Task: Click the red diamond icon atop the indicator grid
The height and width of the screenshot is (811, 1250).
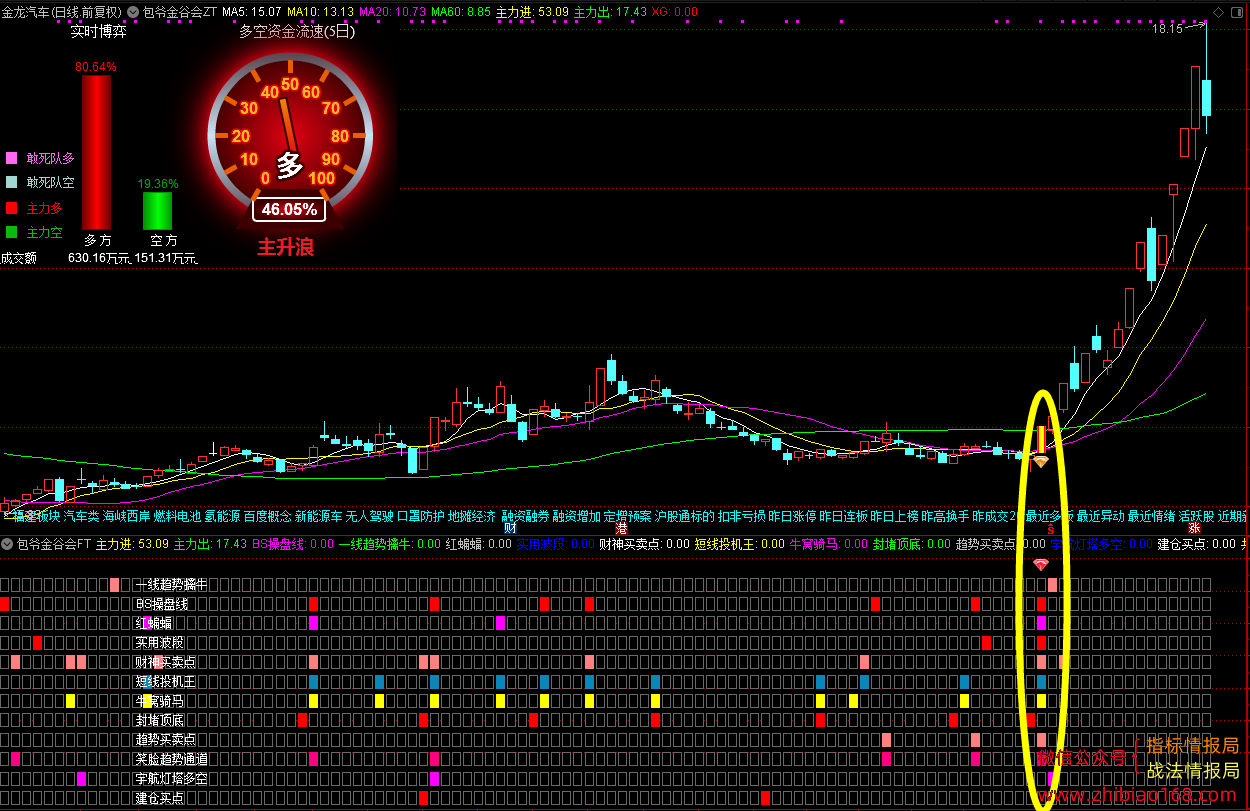Action: tap(1041, 565)
